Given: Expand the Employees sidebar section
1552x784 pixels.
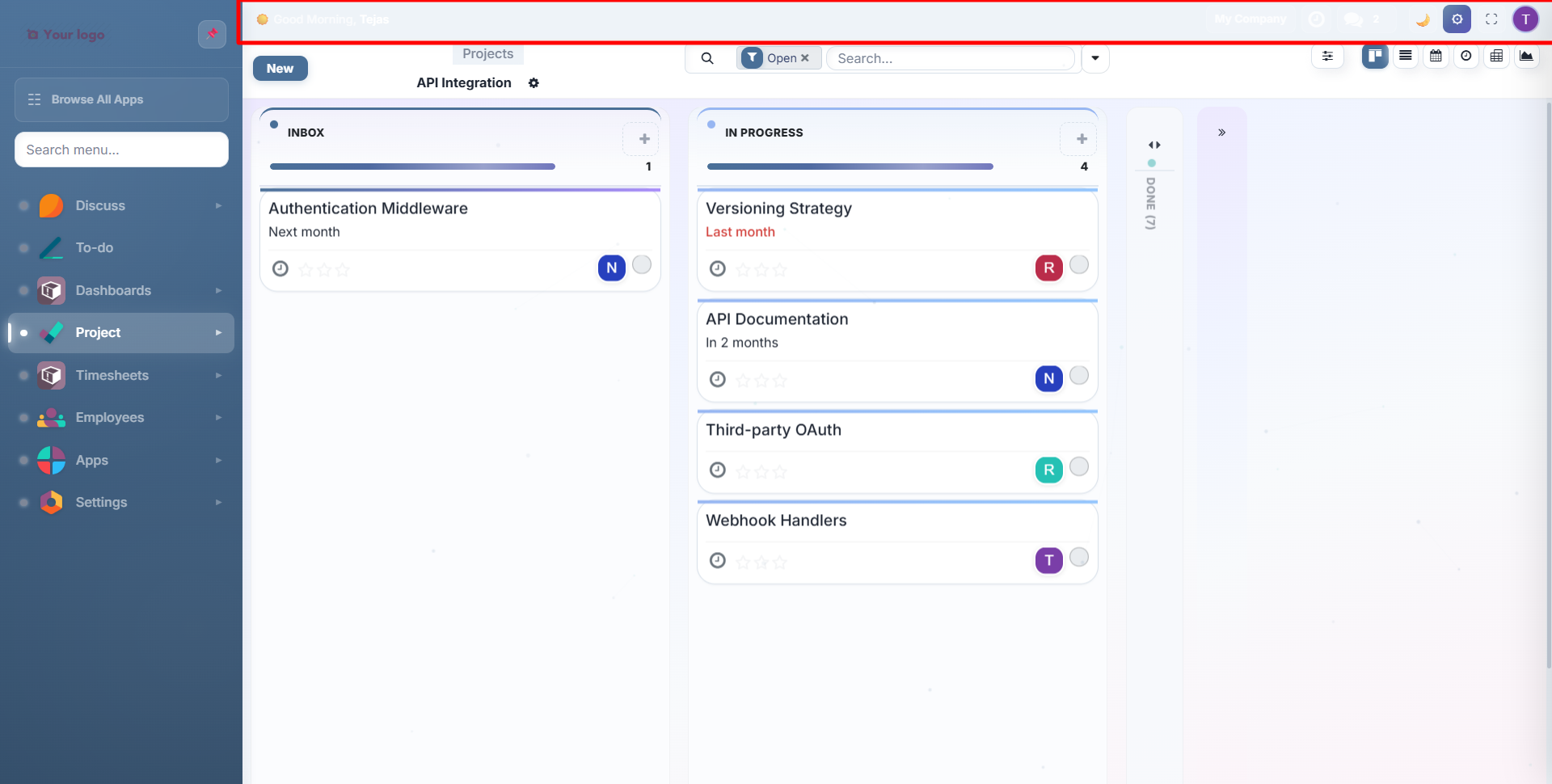Looking at the screenshot, I should [x=218, y=417].
